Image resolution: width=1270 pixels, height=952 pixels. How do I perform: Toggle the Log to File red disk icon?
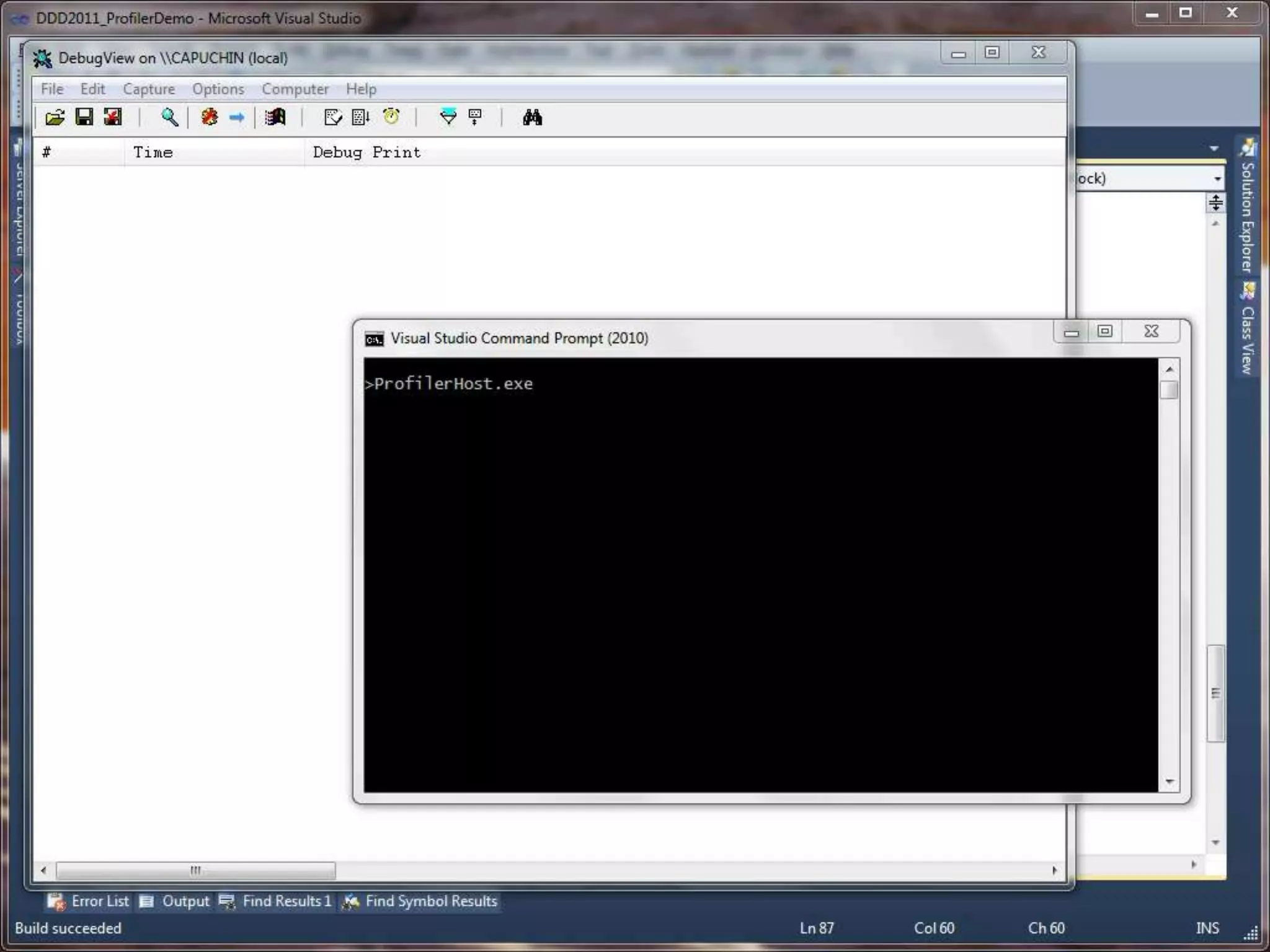click(x=113, y=117)
